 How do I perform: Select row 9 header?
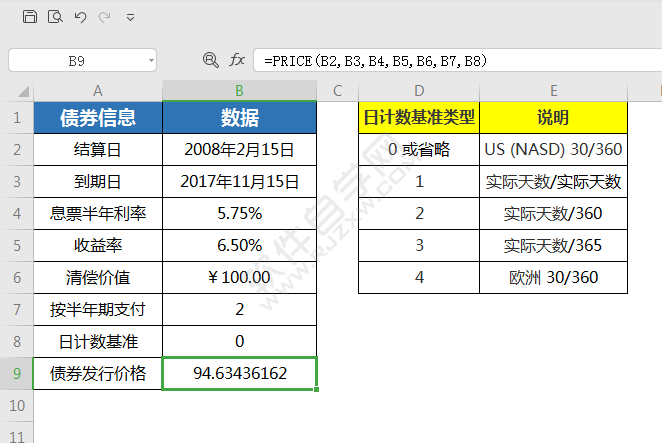coord(17,373)
